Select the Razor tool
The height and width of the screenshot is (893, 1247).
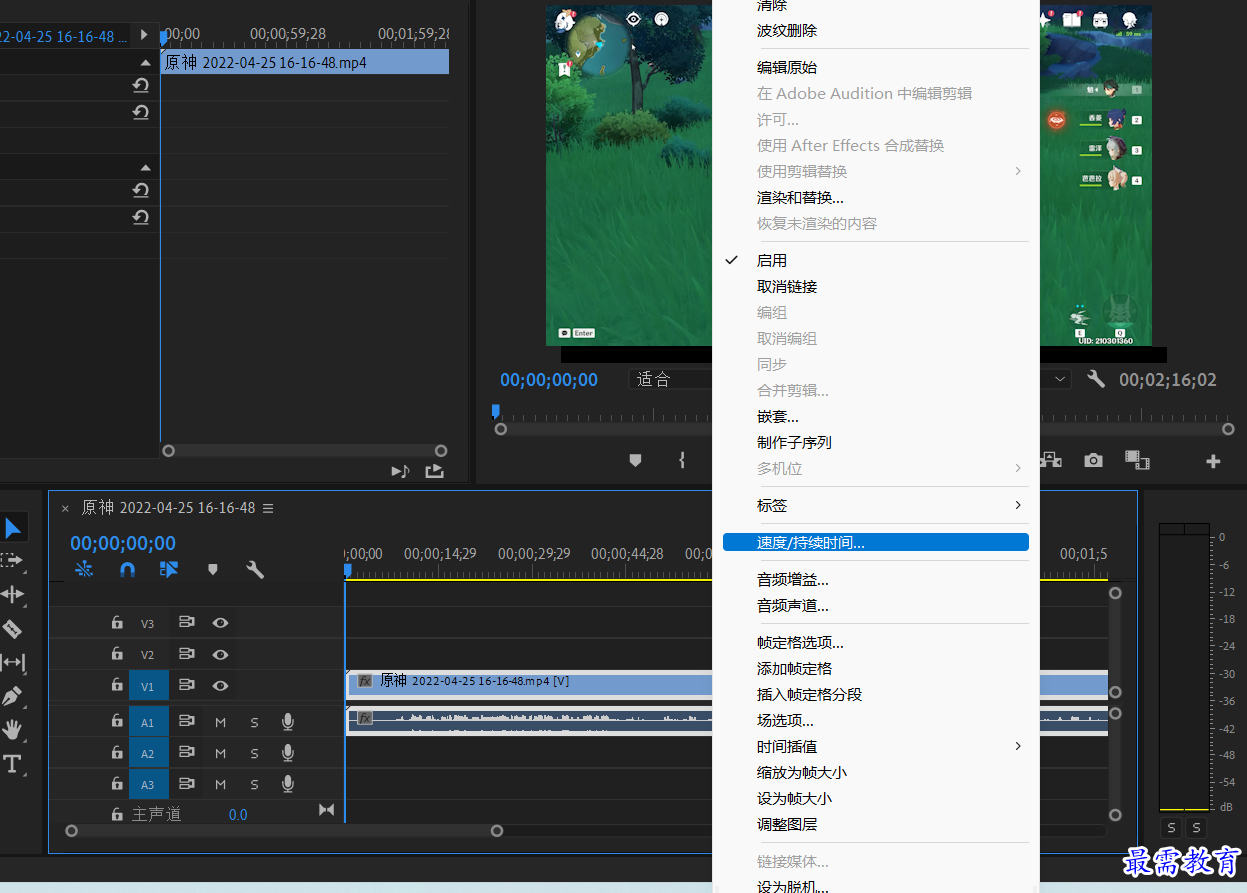[x=12, y=629]
